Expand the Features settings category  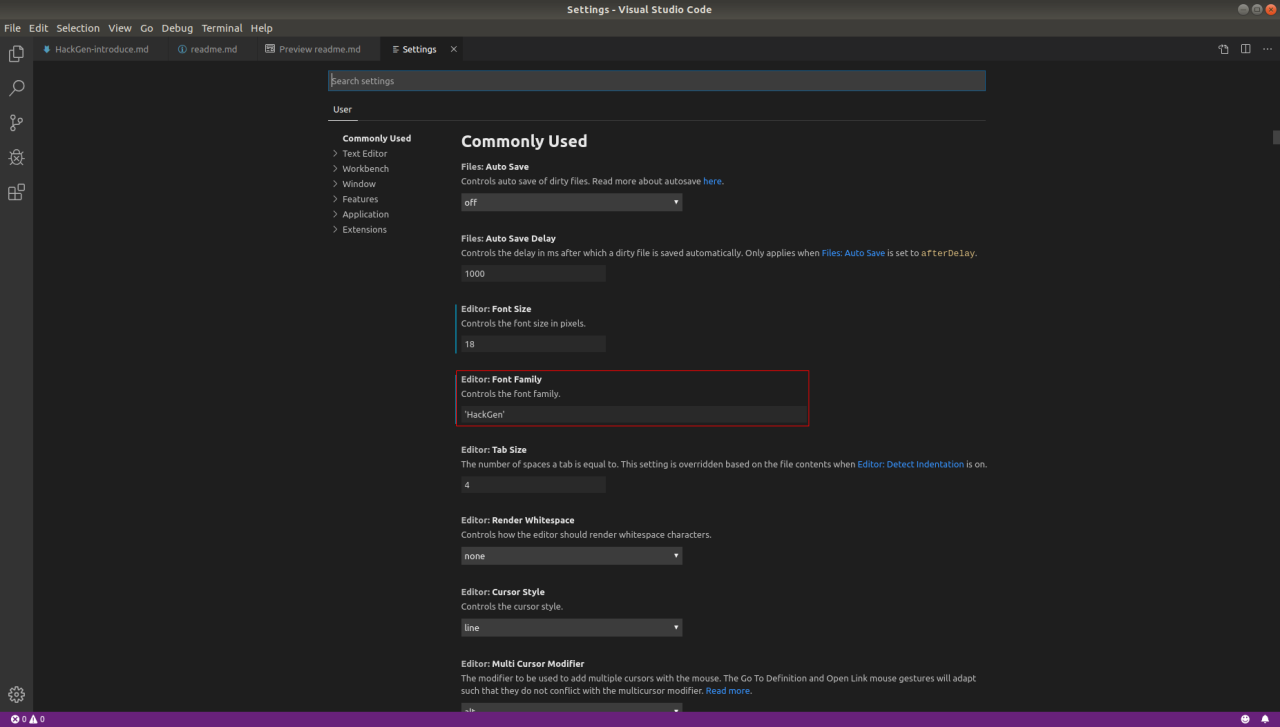[x=360, y=199]
